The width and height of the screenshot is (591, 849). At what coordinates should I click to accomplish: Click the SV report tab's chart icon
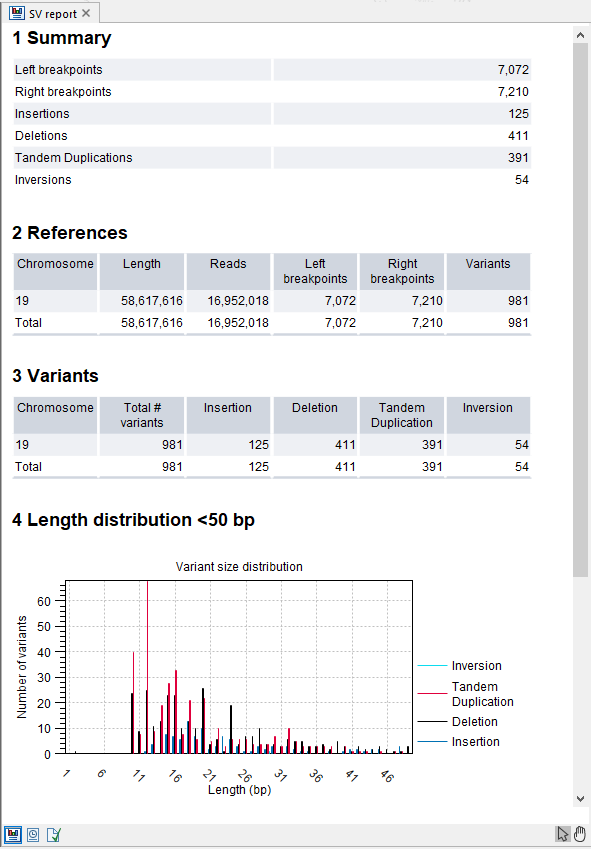click(x=17, y=13)
